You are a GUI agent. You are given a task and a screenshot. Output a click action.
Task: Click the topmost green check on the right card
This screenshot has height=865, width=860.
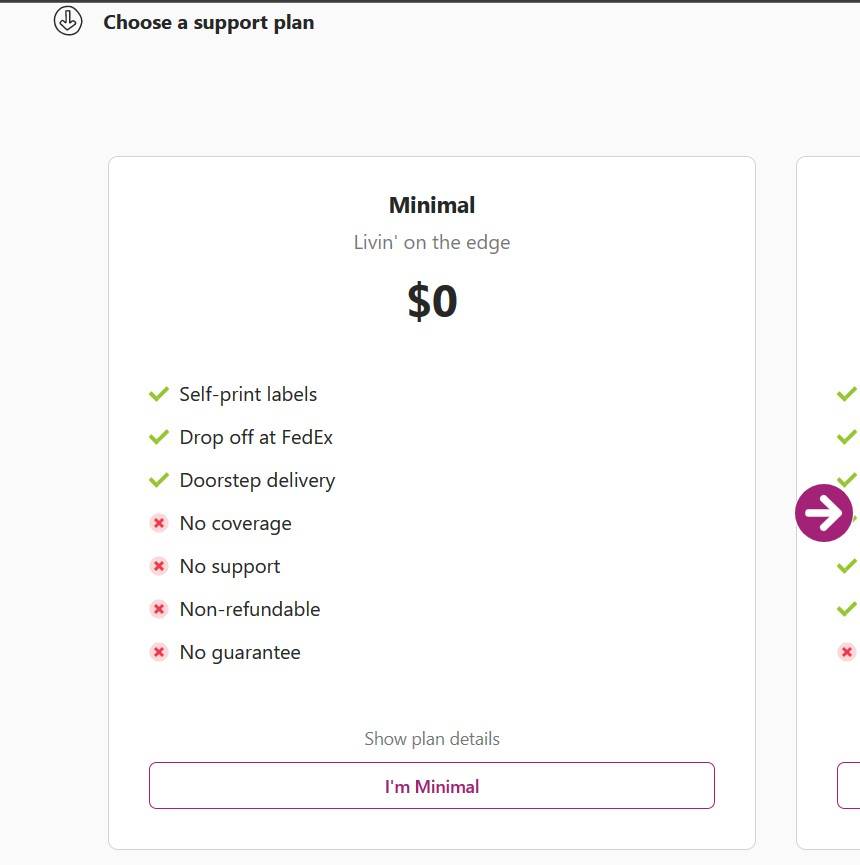847,394
